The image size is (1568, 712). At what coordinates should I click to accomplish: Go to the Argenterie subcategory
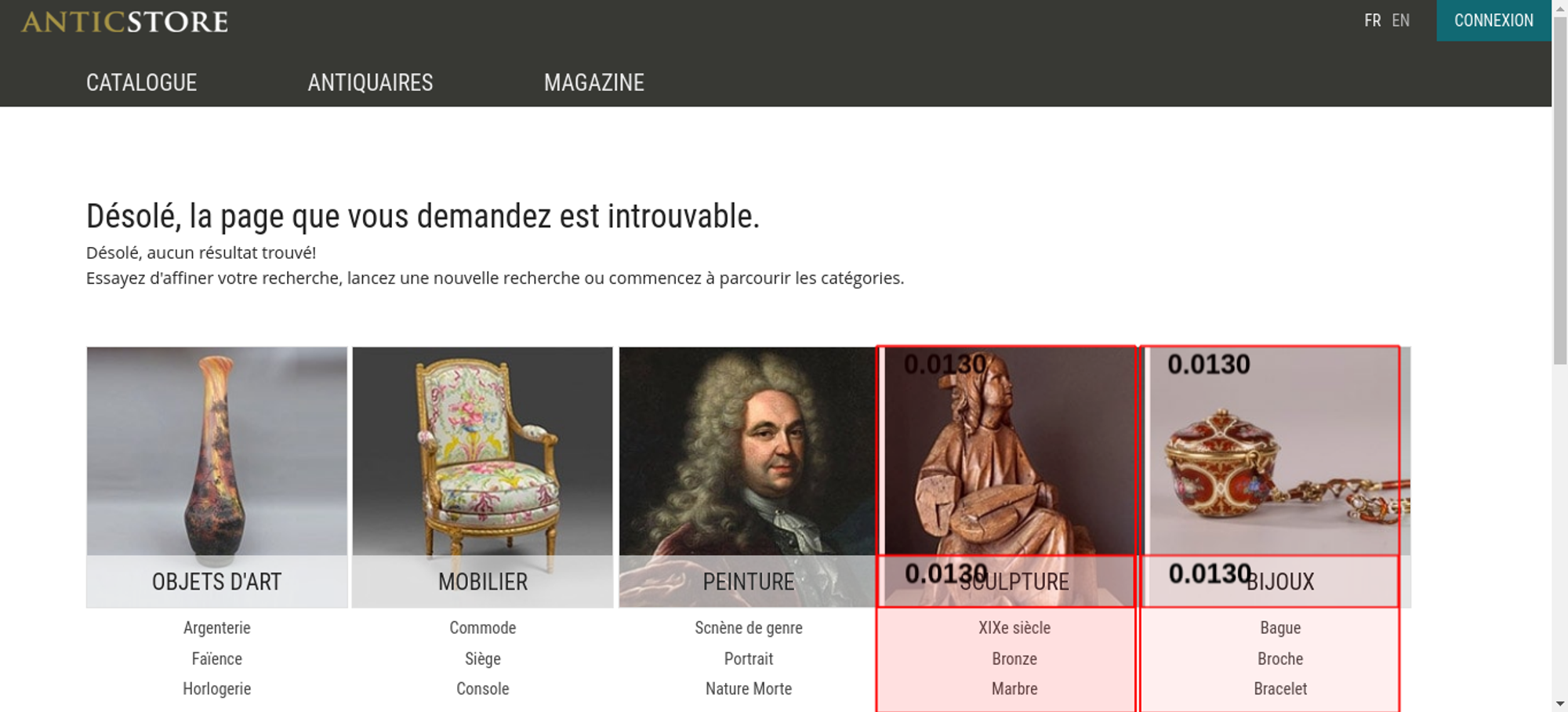coord(216,627)
